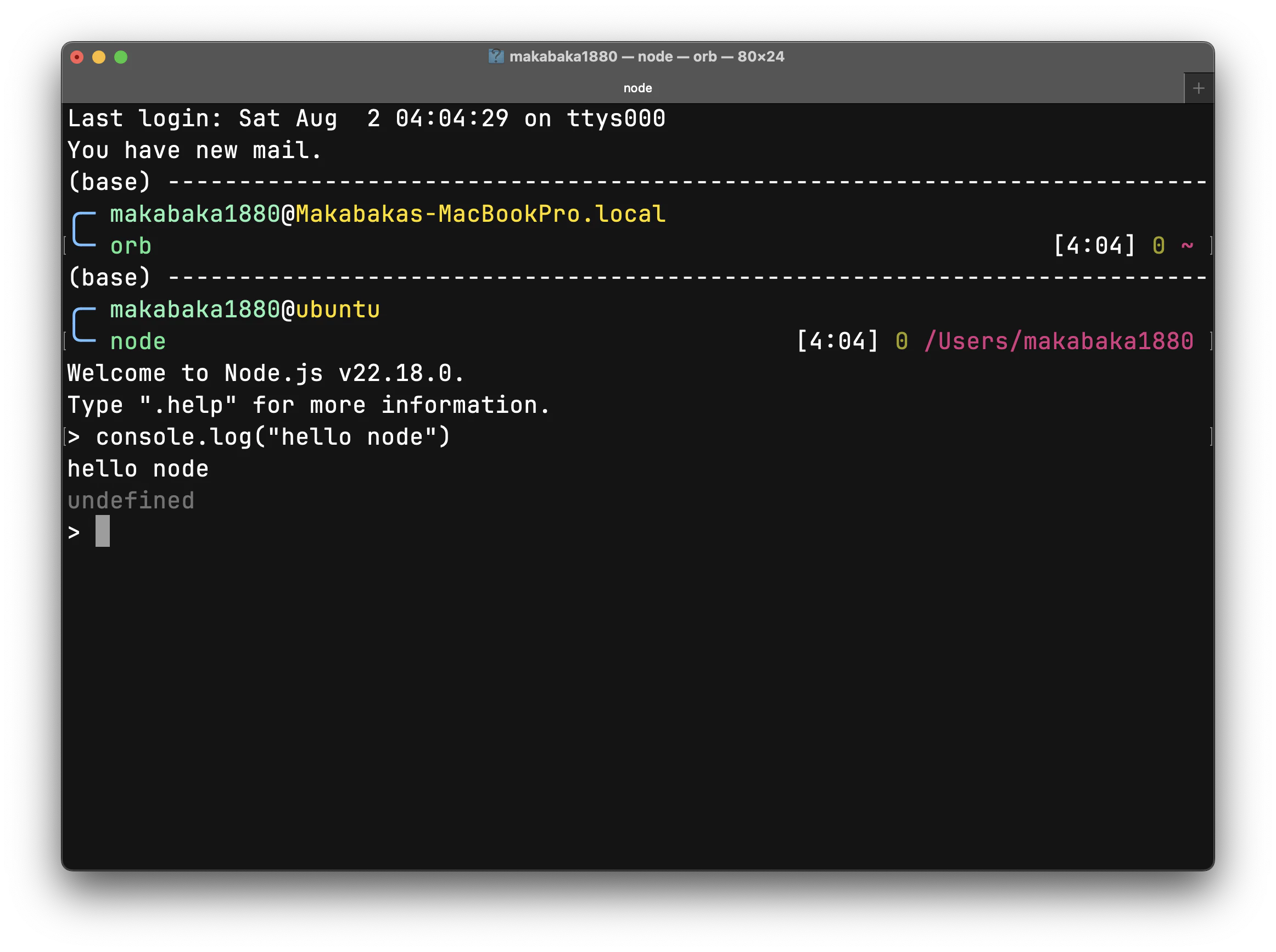Click the gray 'undefined' output
The image size is (1276, 952).
pos(131,501)
